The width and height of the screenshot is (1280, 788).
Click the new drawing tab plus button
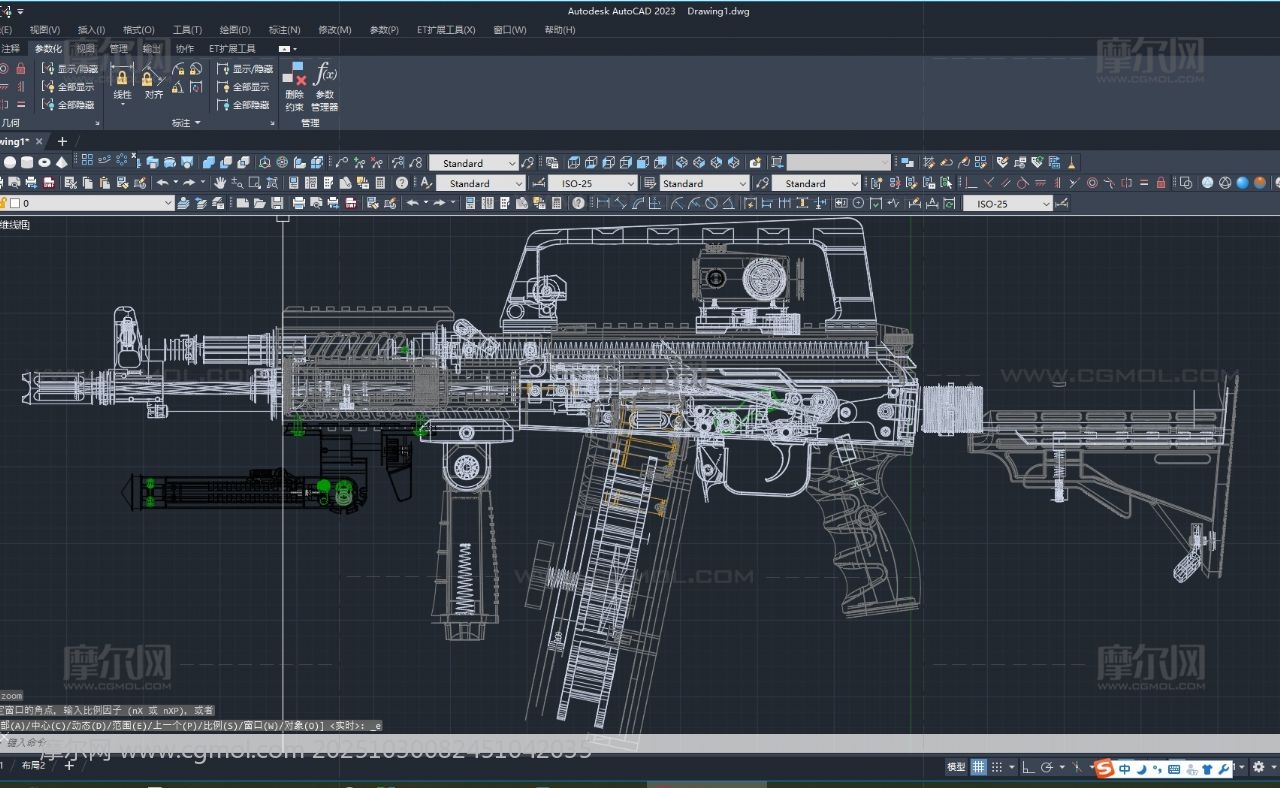[x=62, y=141]
